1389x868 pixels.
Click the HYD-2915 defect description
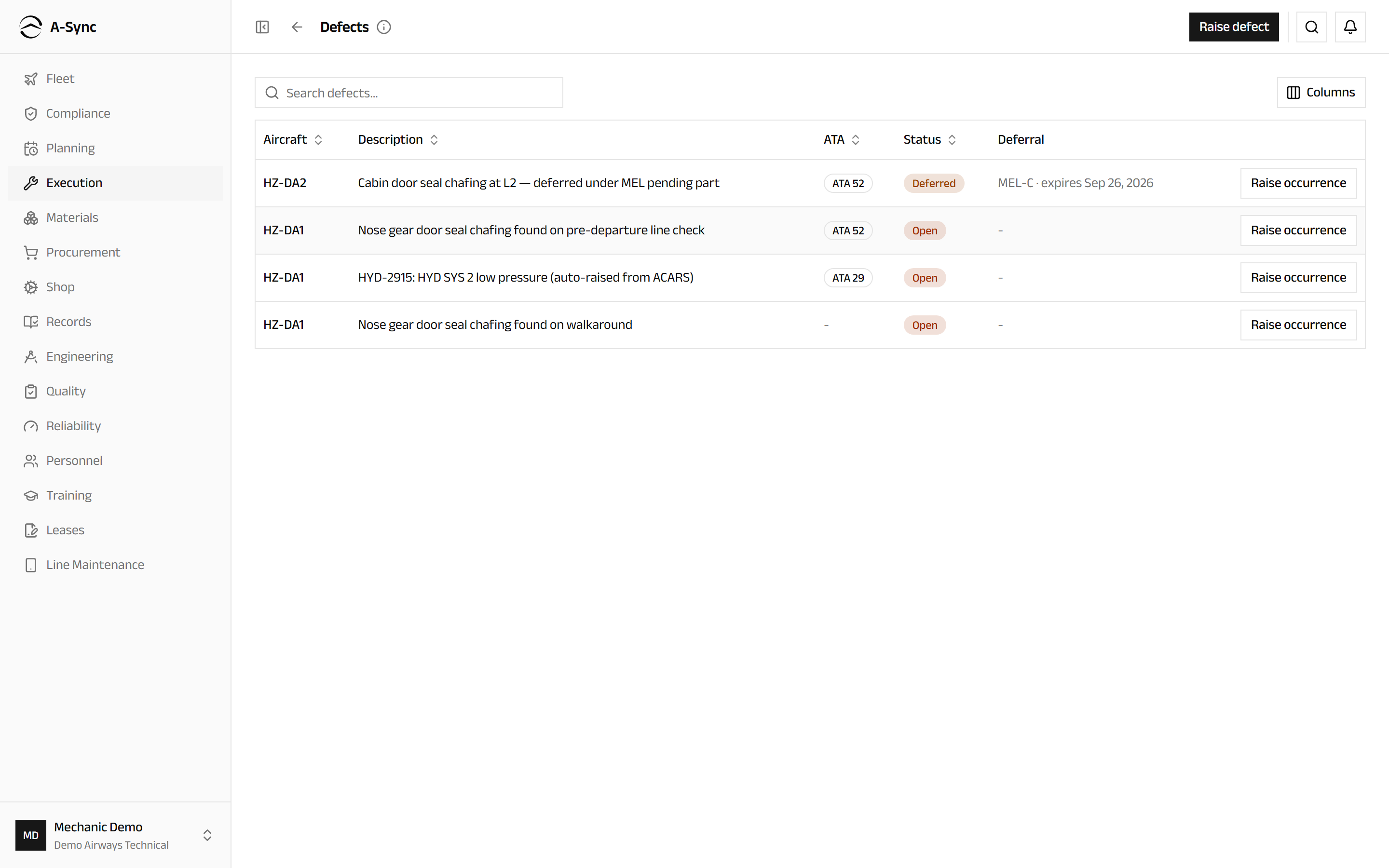[x=525, y=278]
